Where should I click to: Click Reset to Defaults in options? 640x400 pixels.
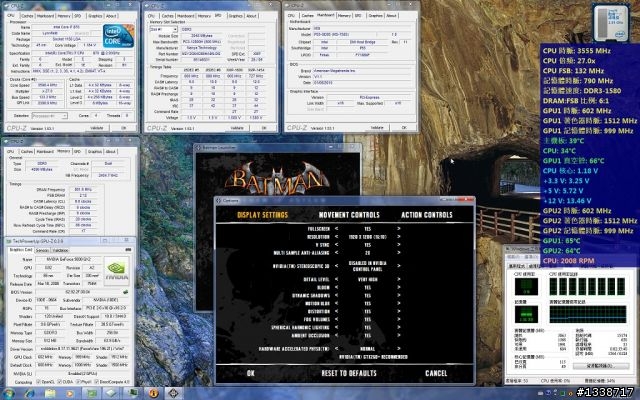[349, 373]
